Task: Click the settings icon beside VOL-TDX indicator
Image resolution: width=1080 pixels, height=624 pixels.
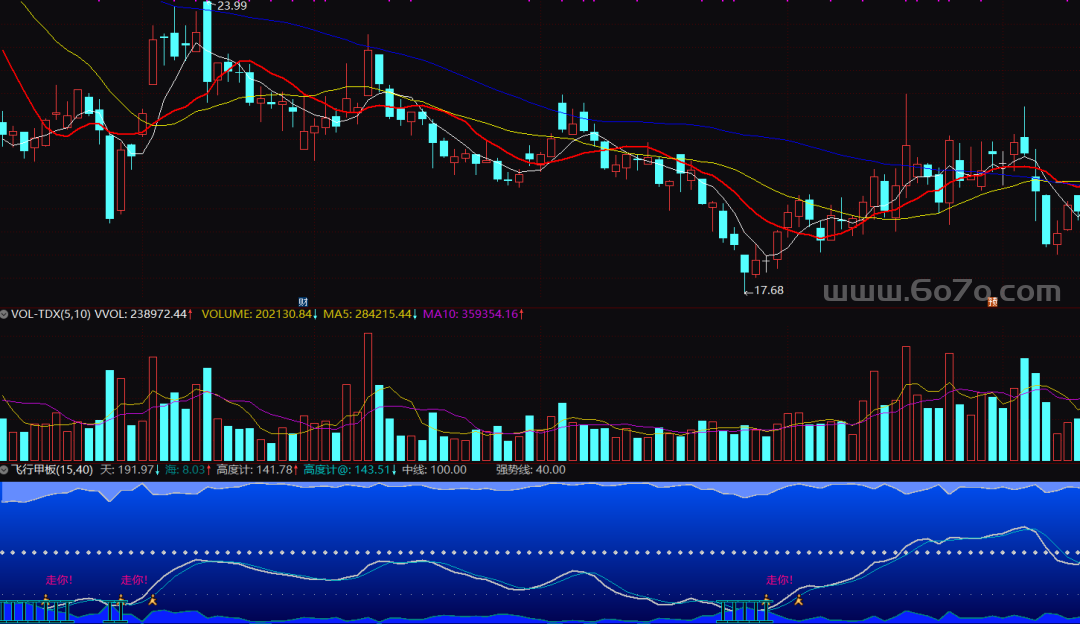Action: click(5, 314)
